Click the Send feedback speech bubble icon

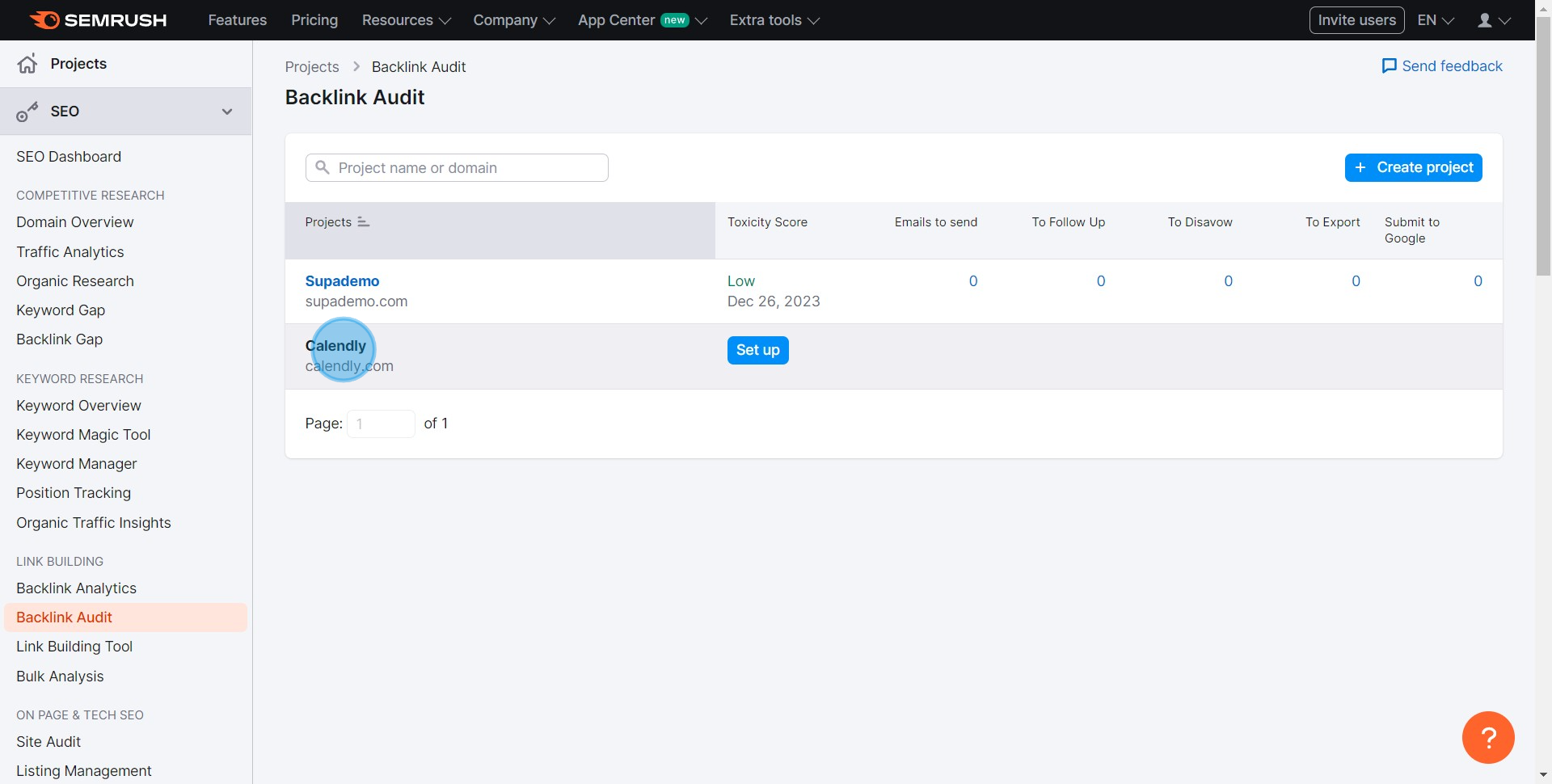1389,66
